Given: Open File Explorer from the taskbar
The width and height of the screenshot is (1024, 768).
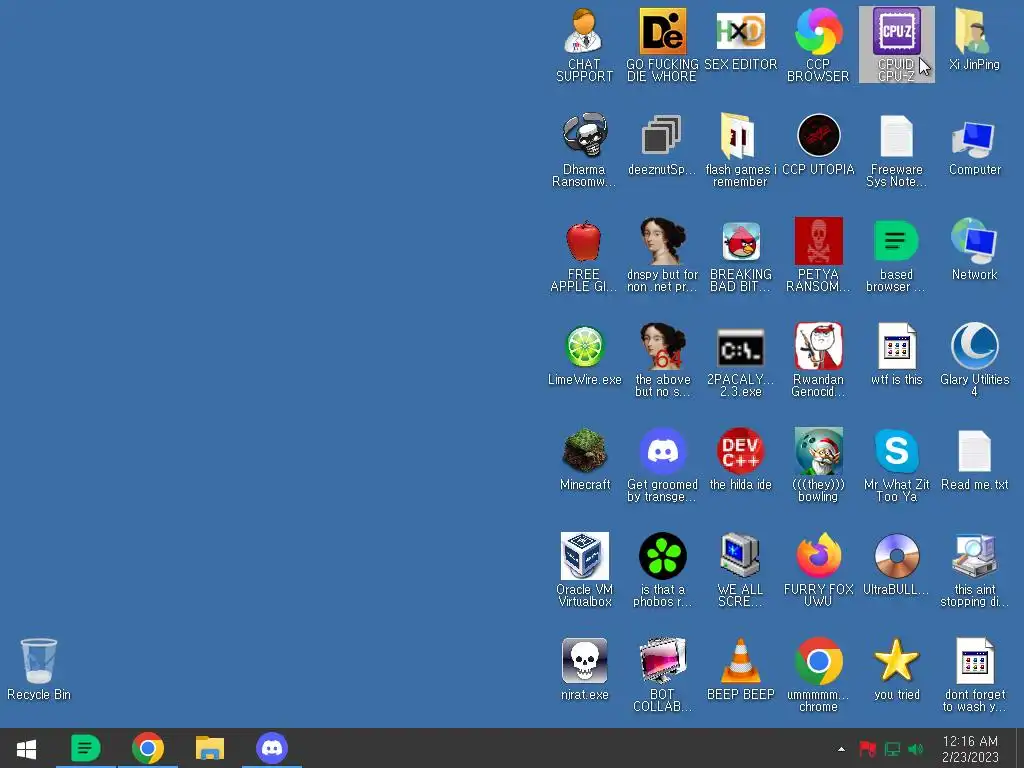Looking at the screenshot, I should tap(210, 748).
